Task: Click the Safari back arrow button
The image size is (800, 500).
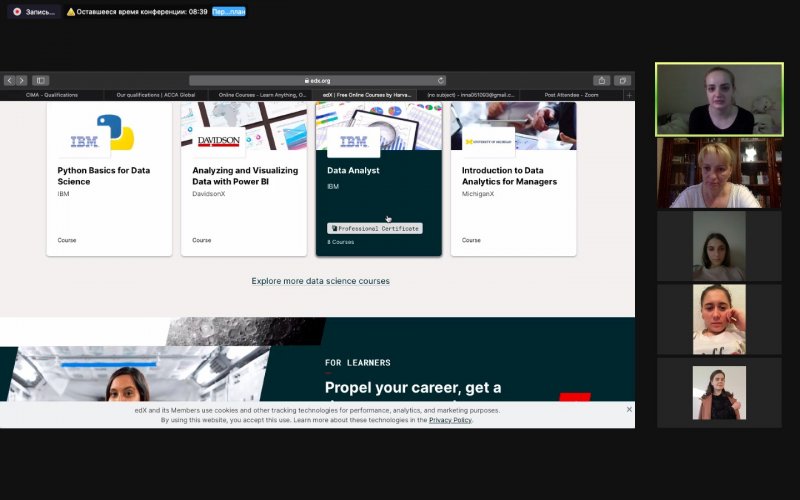Action: [10, 80]
